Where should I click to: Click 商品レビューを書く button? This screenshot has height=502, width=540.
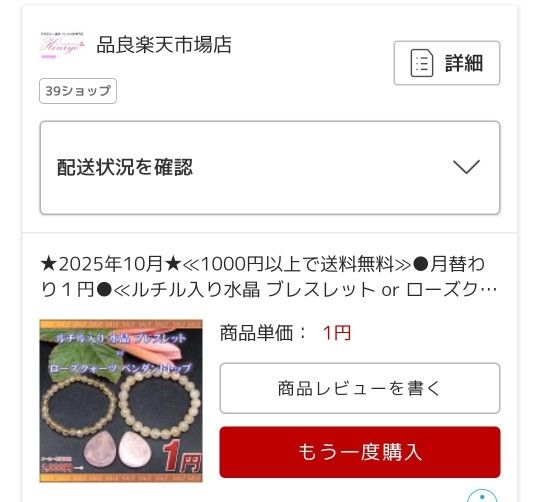point(360,388)
